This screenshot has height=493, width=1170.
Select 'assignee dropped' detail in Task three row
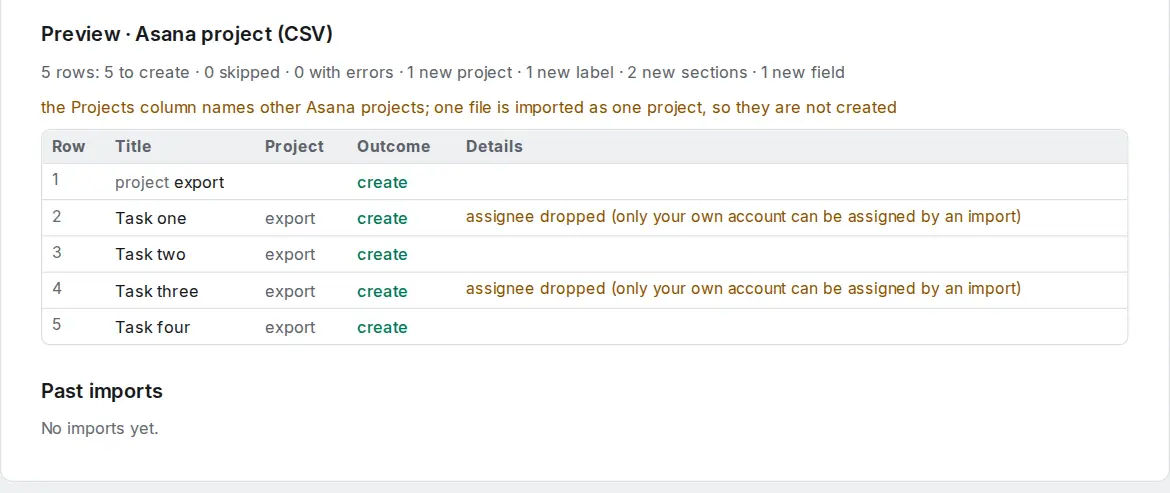[743, 289]
